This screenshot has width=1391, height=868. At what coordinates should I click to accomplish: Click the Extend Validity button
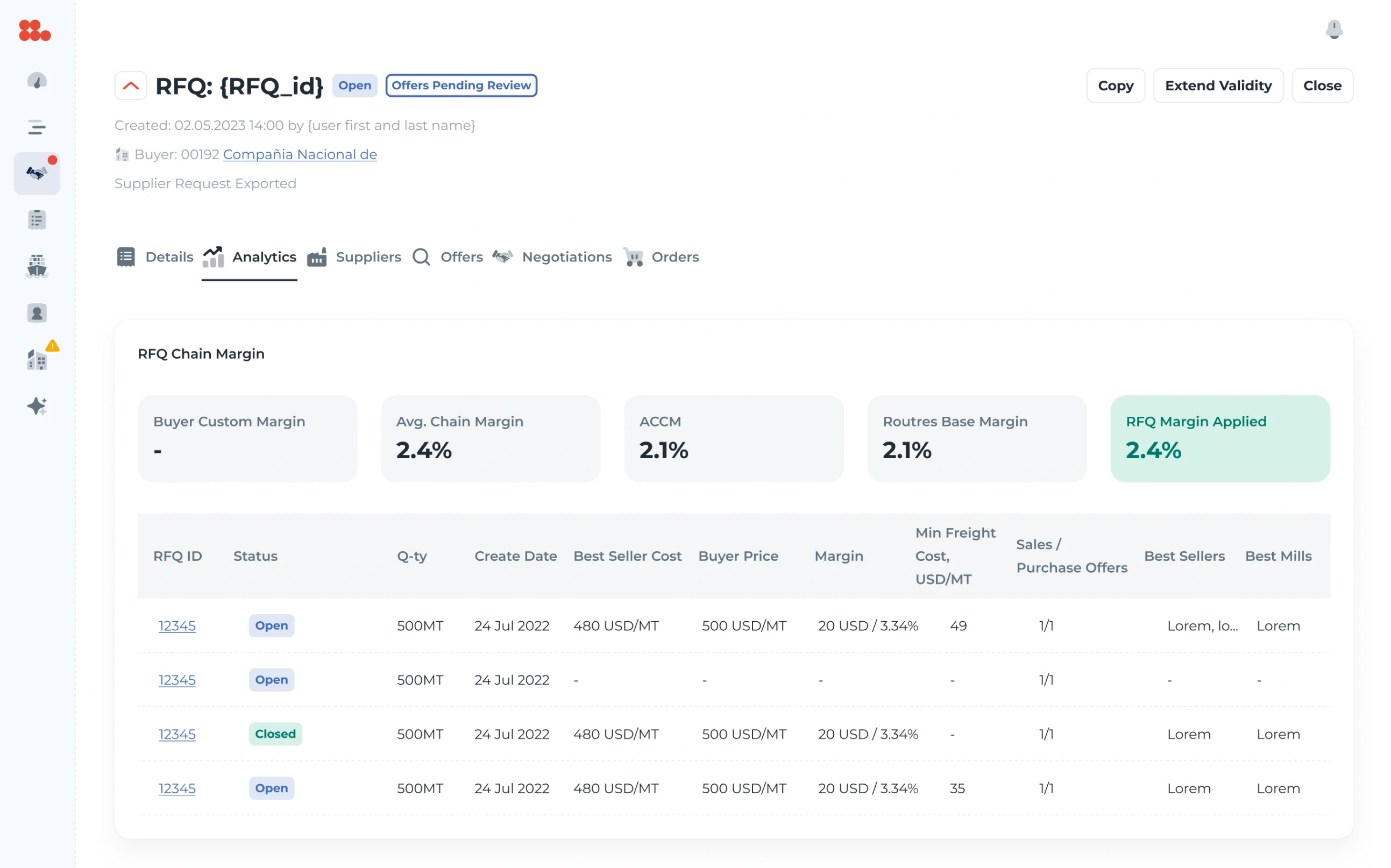point(1218,86)
